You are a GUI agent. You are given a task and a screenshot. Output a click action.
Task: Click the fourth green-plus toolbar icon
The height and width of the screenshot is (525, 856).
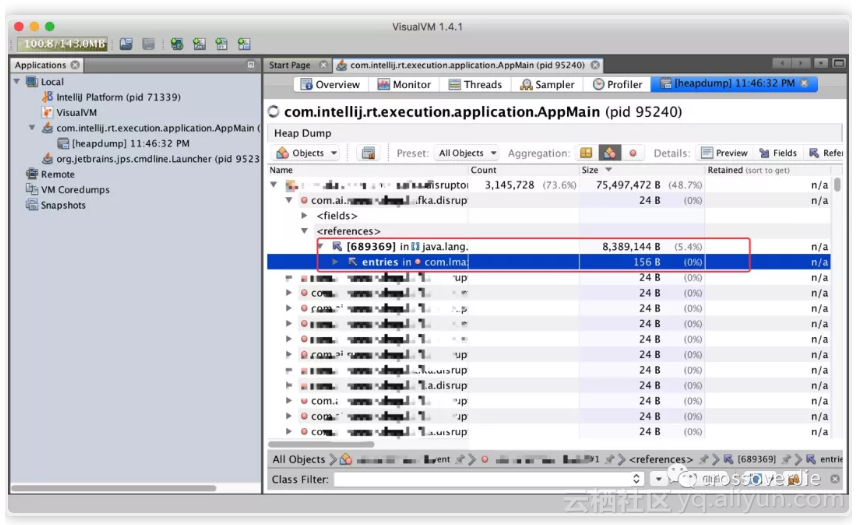pyautogui.click(x=244, y=44)
